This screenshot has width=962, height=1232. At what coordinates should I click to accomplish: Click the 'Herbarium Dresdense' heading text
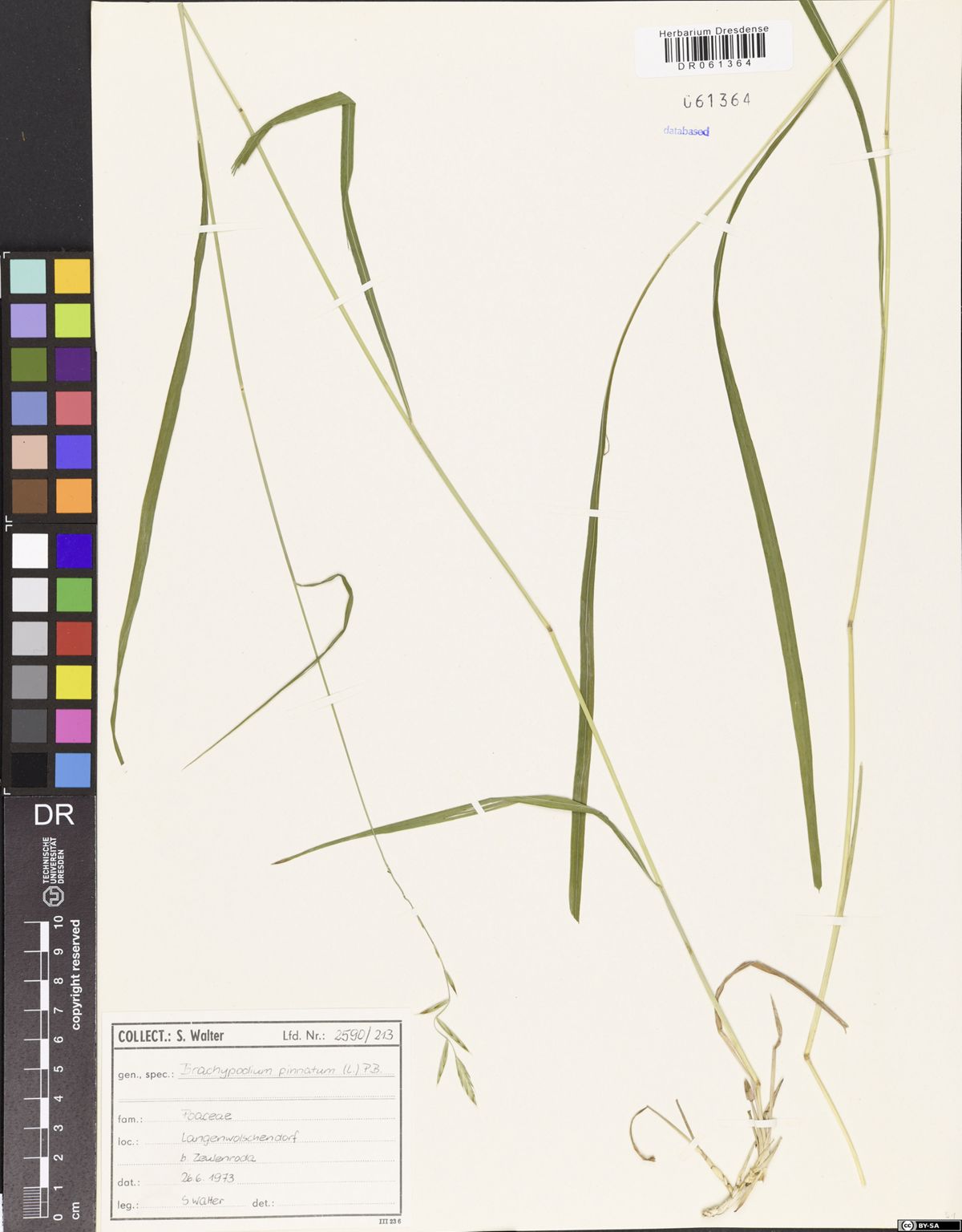pos(713,30)
